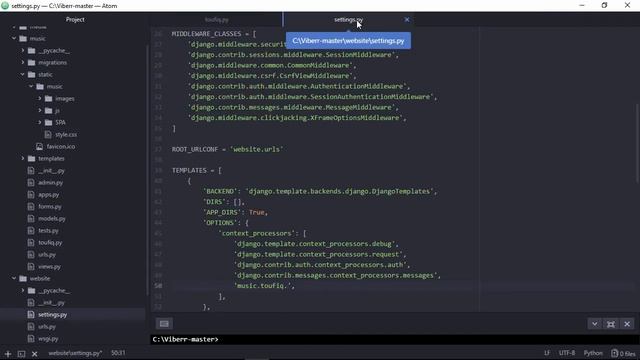640x360 pixels.
Task: Select the settings.py tab
Action: tap(348, 20)
